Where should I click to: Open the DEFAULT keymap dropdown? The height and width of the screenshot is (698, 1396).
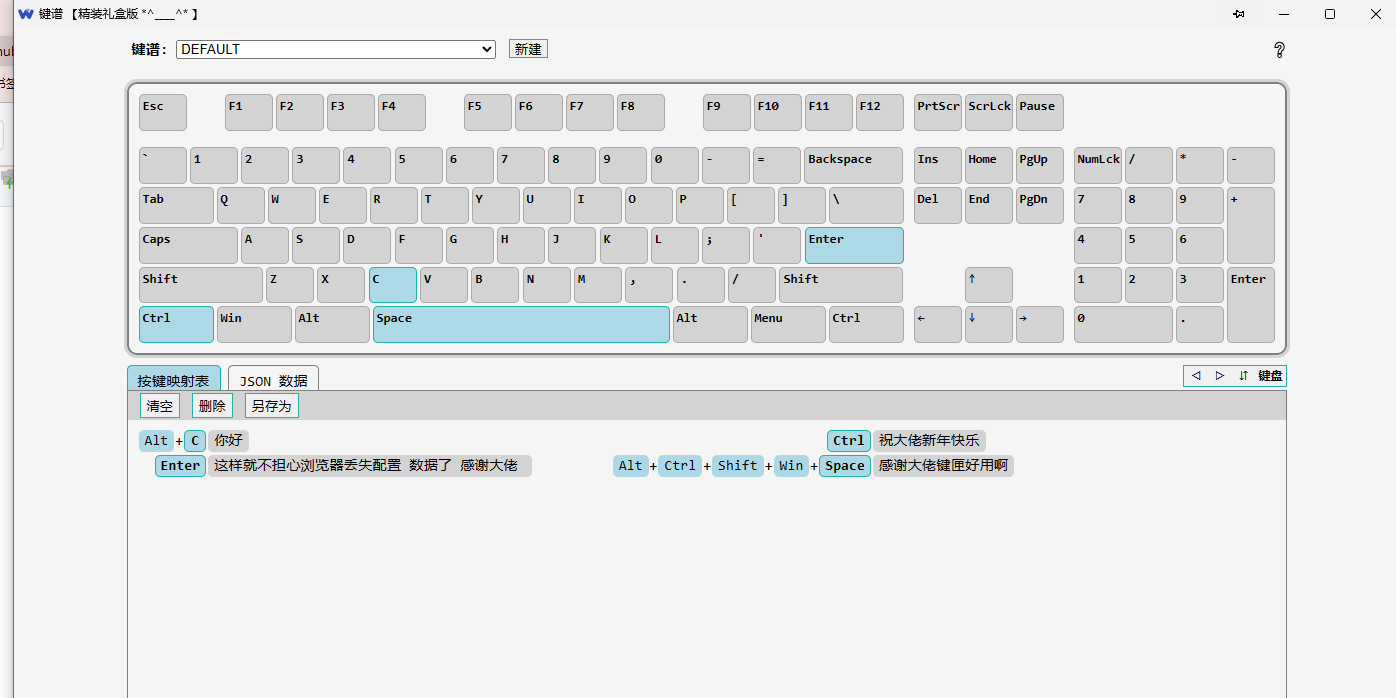pyautogui.click(x=336, y=49)
